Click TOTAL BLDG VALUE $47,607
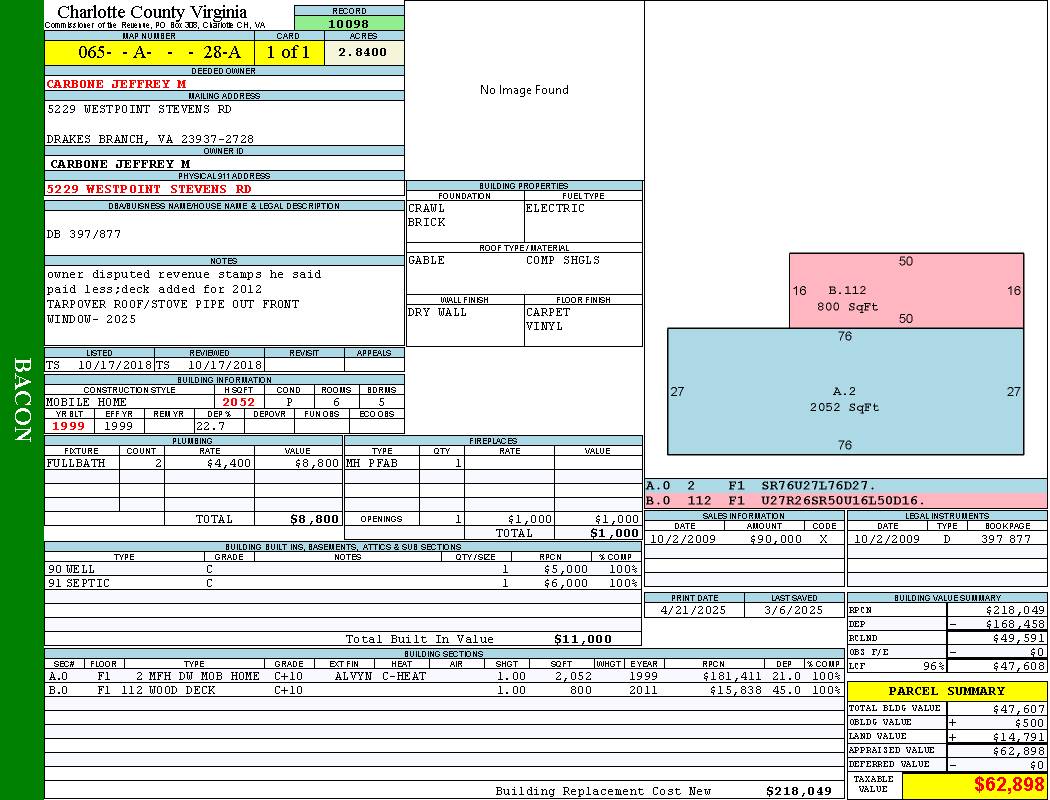1050x800 pixels. (1019, 709)
